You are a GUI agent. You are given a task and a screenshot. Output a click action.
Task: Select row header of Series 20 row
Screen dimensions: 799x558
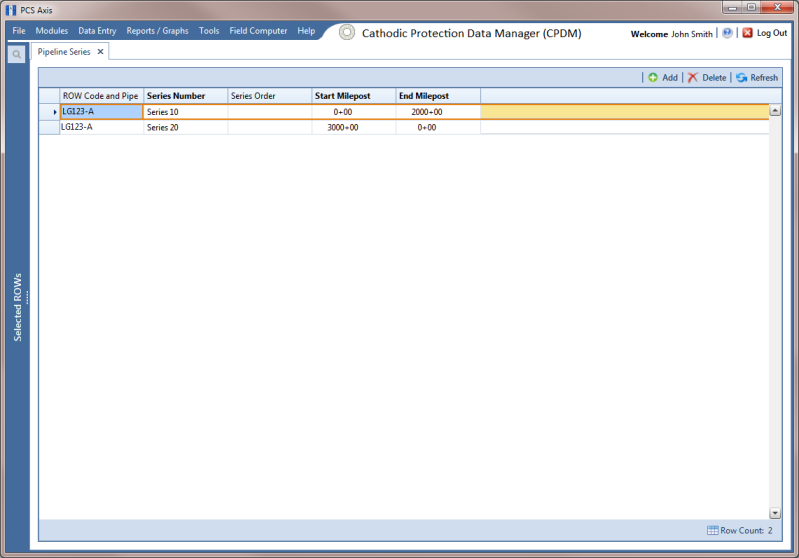[49, 127]
